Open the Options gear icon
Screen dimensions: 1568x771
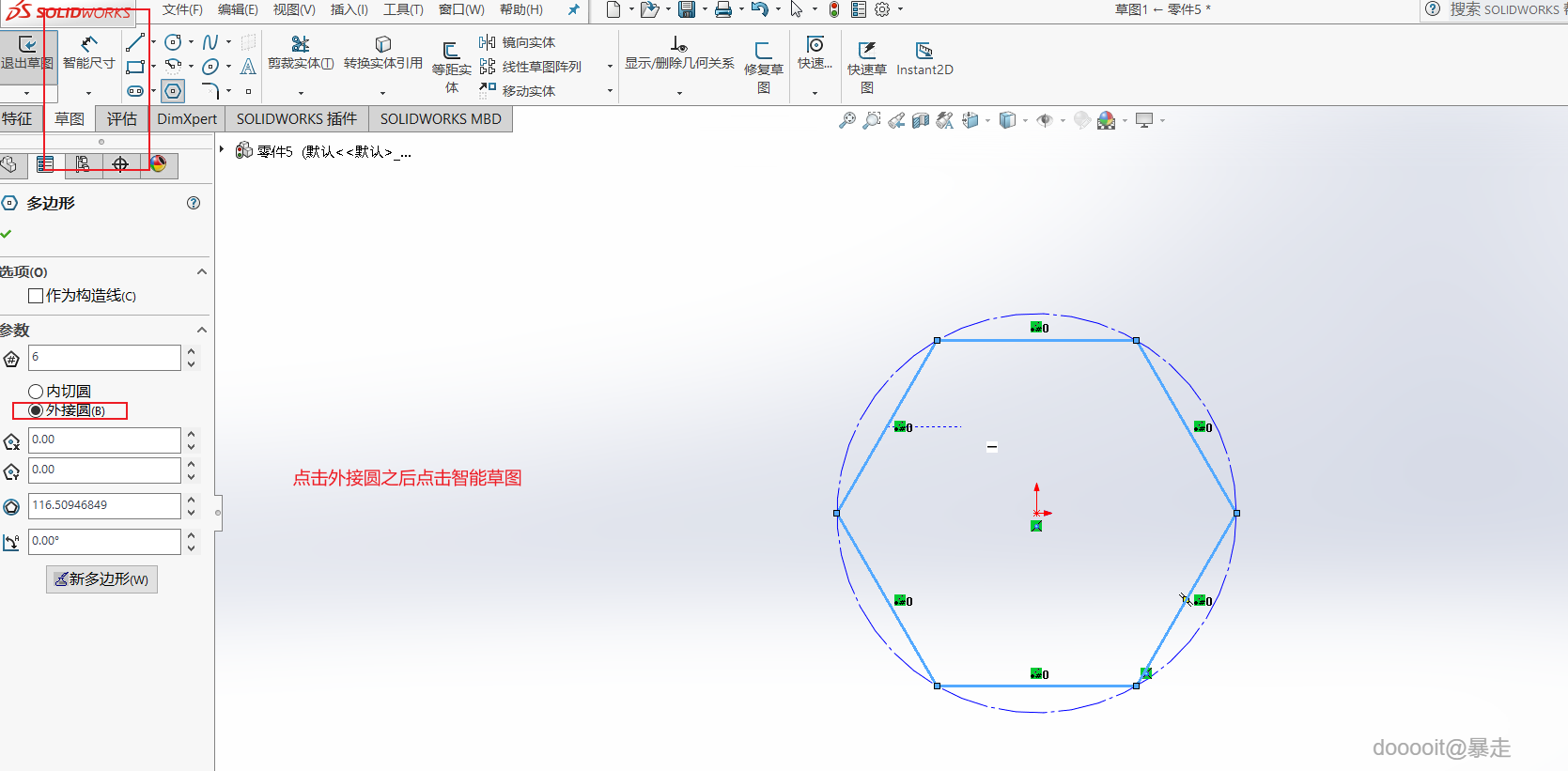point(882,9)
